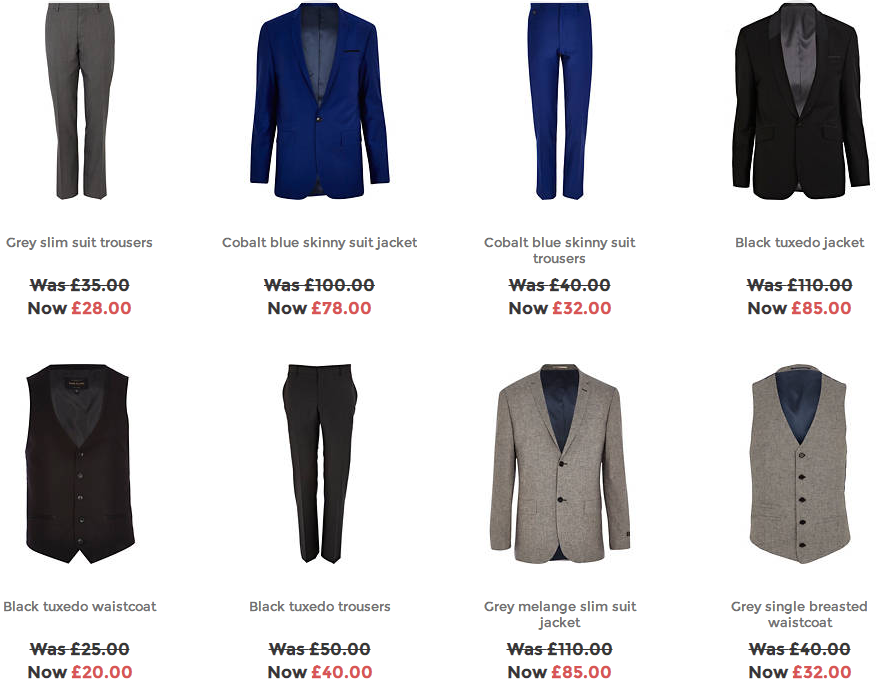Open the grey single breasted waistcoat image
The image size is (877, 695).
[800, 464]
